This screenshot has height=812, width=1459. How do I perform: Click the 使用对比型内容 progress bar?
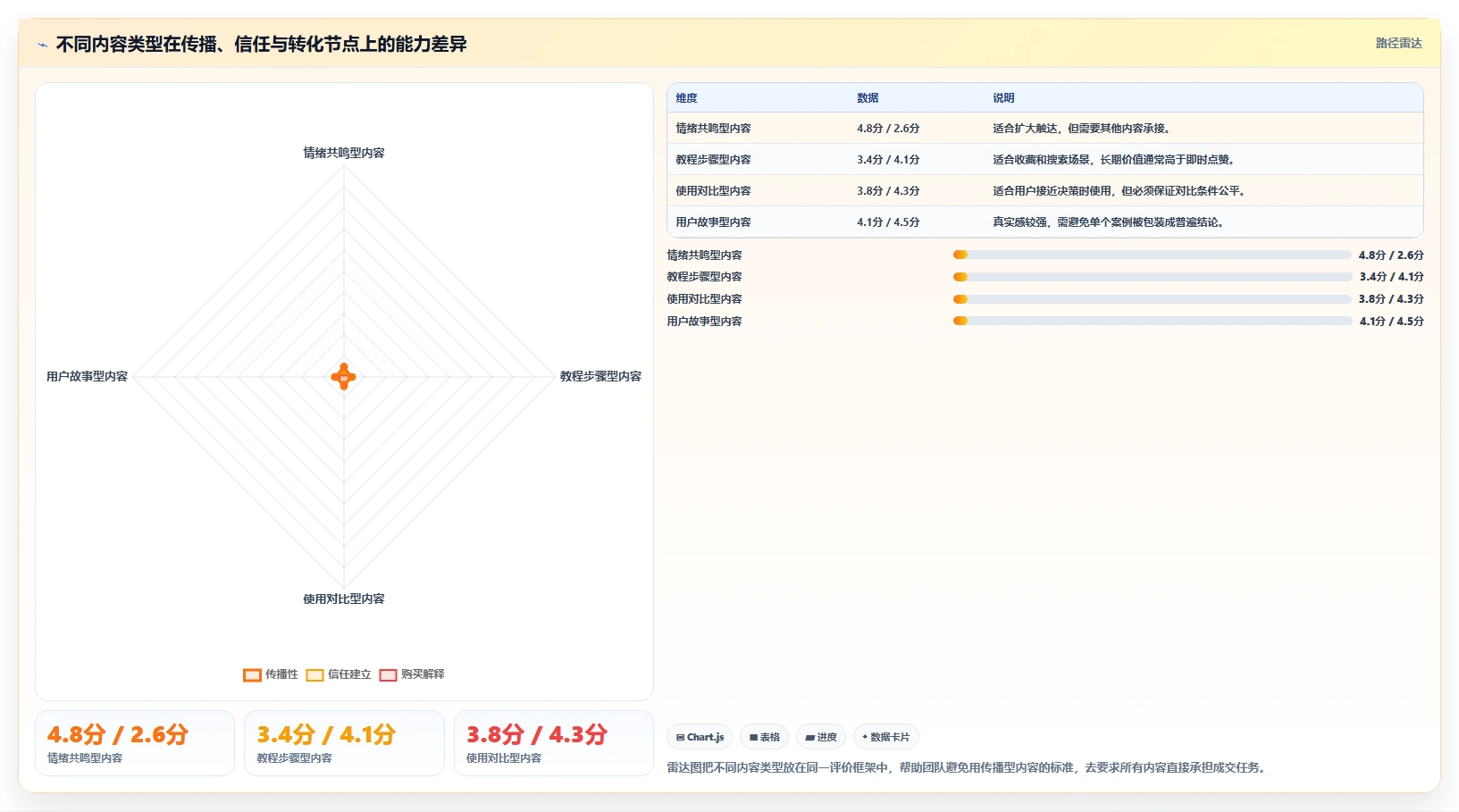click(x=1152, y=299)
